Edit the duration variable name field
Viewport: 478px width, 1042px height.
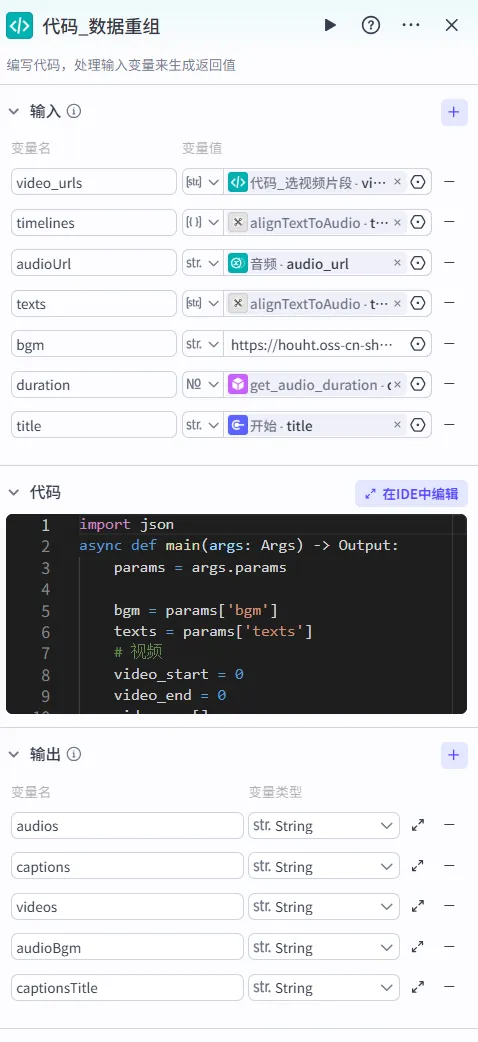[x=94, y=384]
